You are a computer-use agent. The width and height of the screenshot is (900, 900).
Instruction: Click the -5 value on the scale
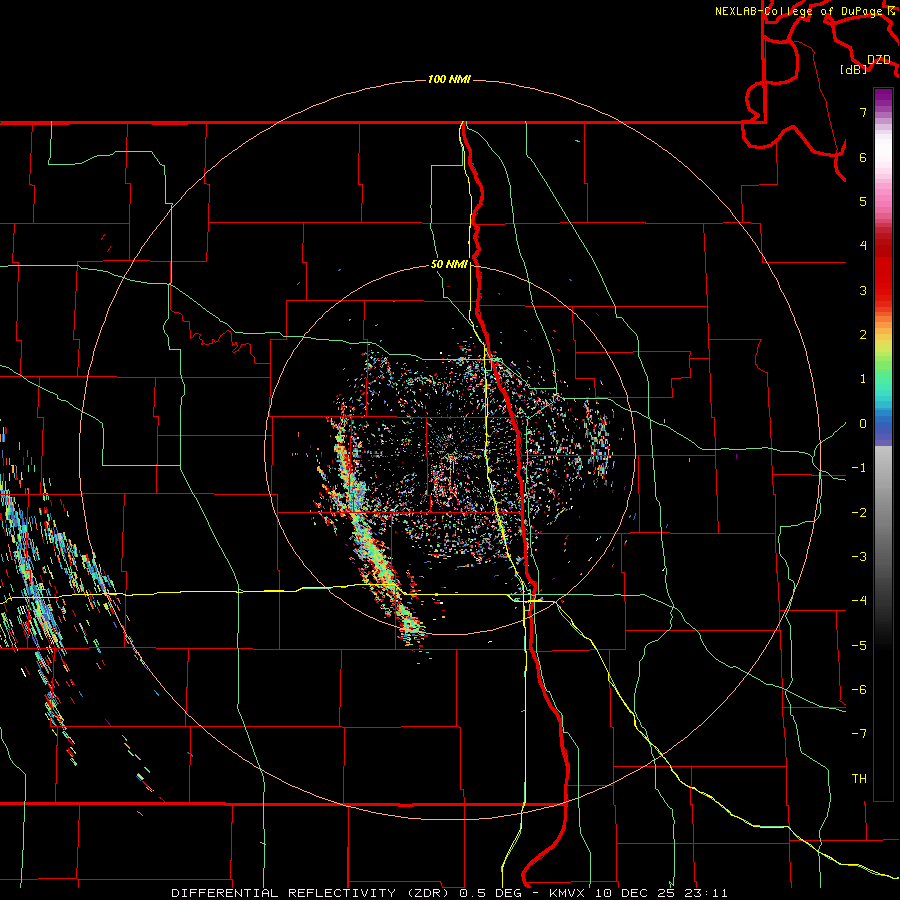point(859,646)
